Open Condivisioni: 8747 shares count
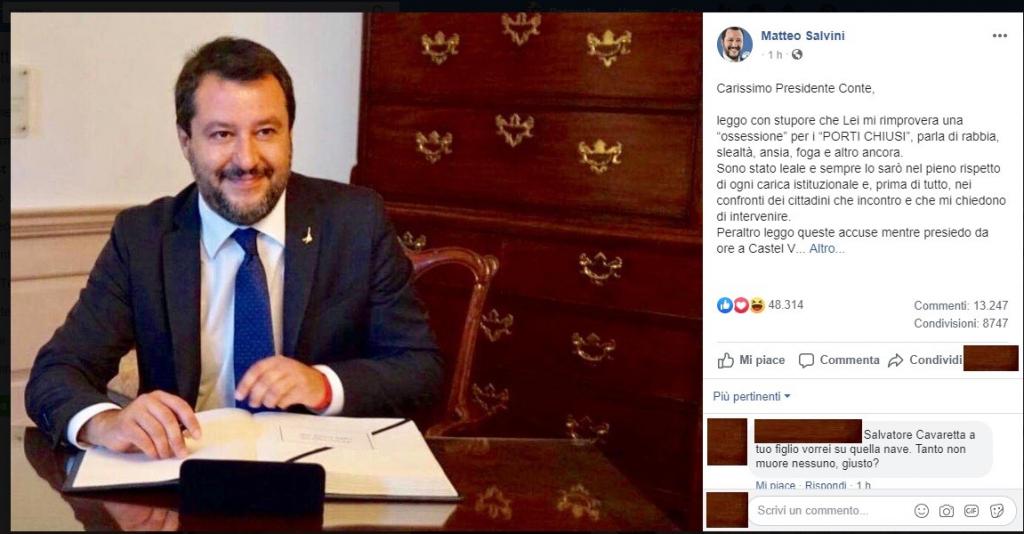This screenshot has height=534, width=1024. point(961,323)
